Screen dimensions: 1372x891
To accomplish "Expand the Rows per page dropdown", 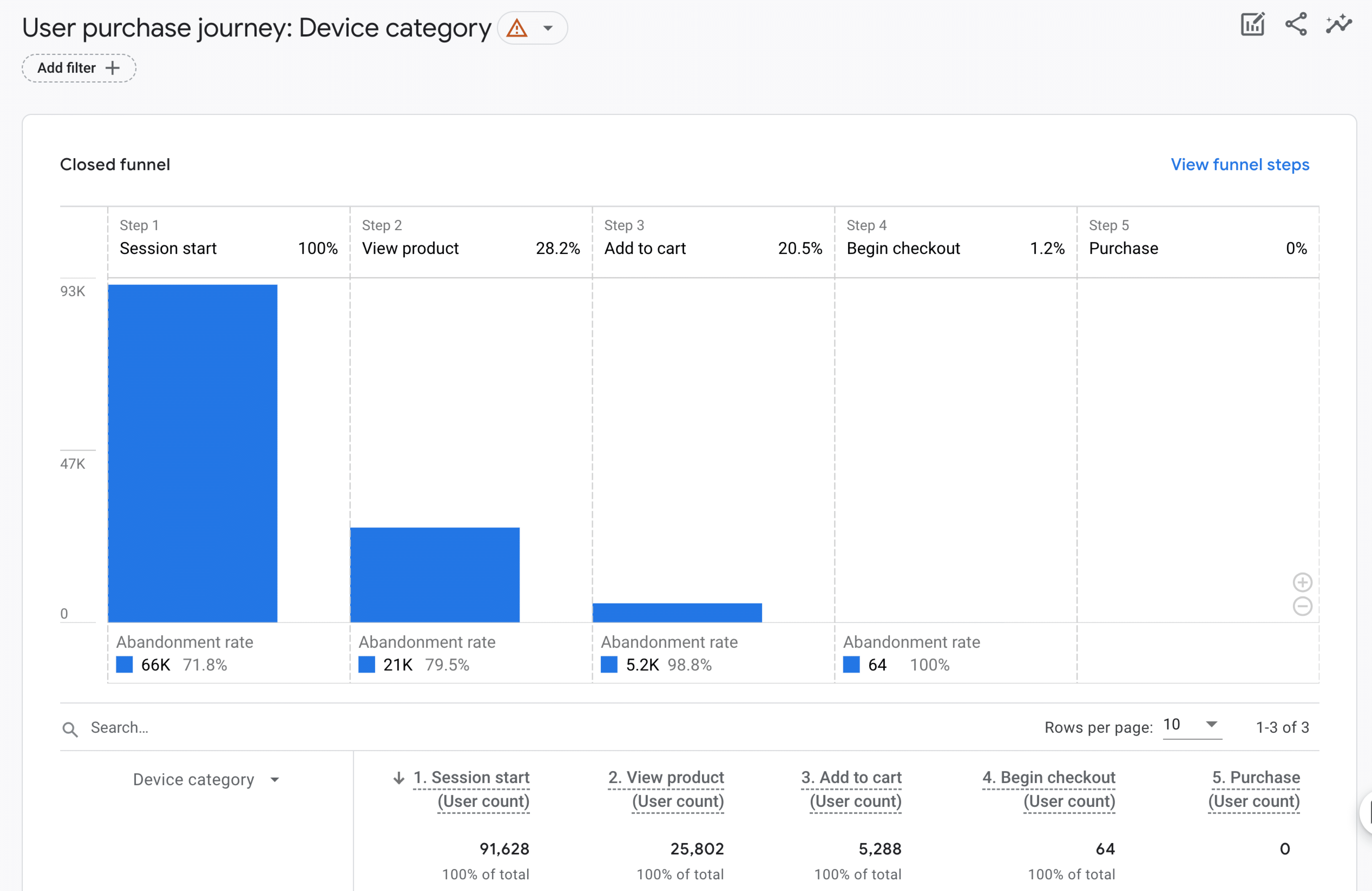I will pyautogui.click(x=1211, y=724).
